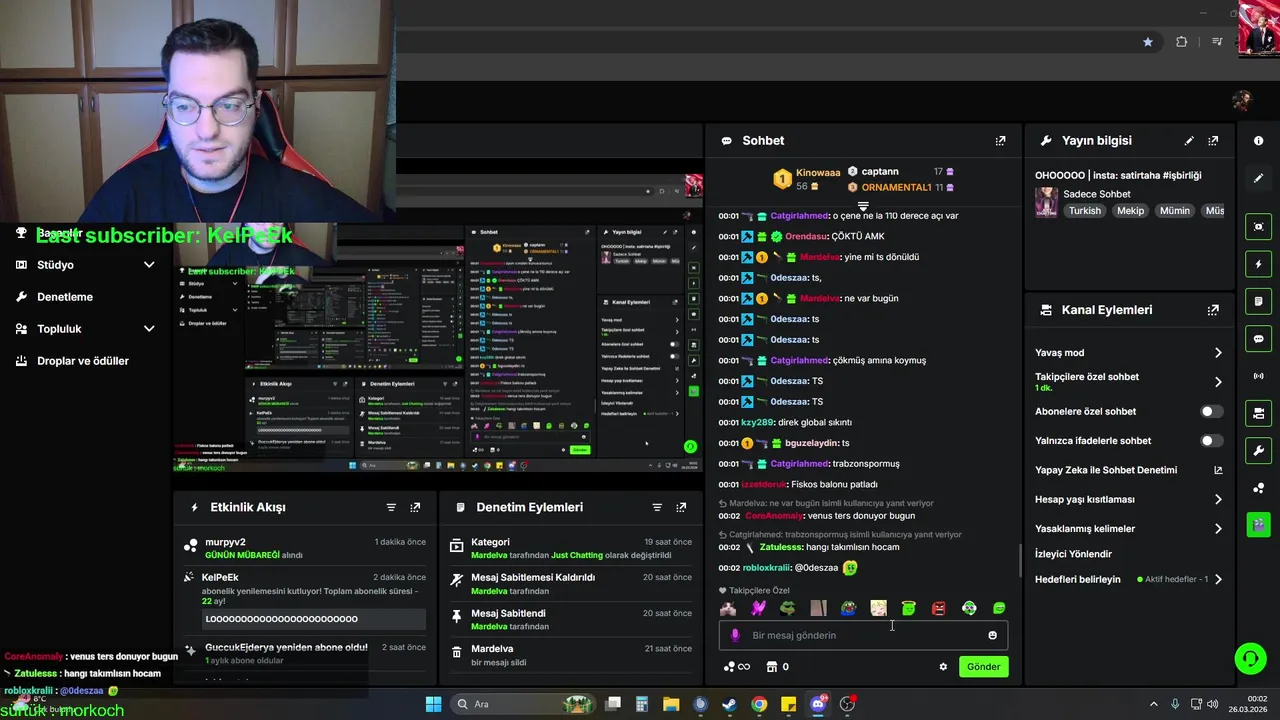This screenshot has height=720, width=1280.
Task: Collapse the chat leaderboard arrow
Action: coord(863,205)
